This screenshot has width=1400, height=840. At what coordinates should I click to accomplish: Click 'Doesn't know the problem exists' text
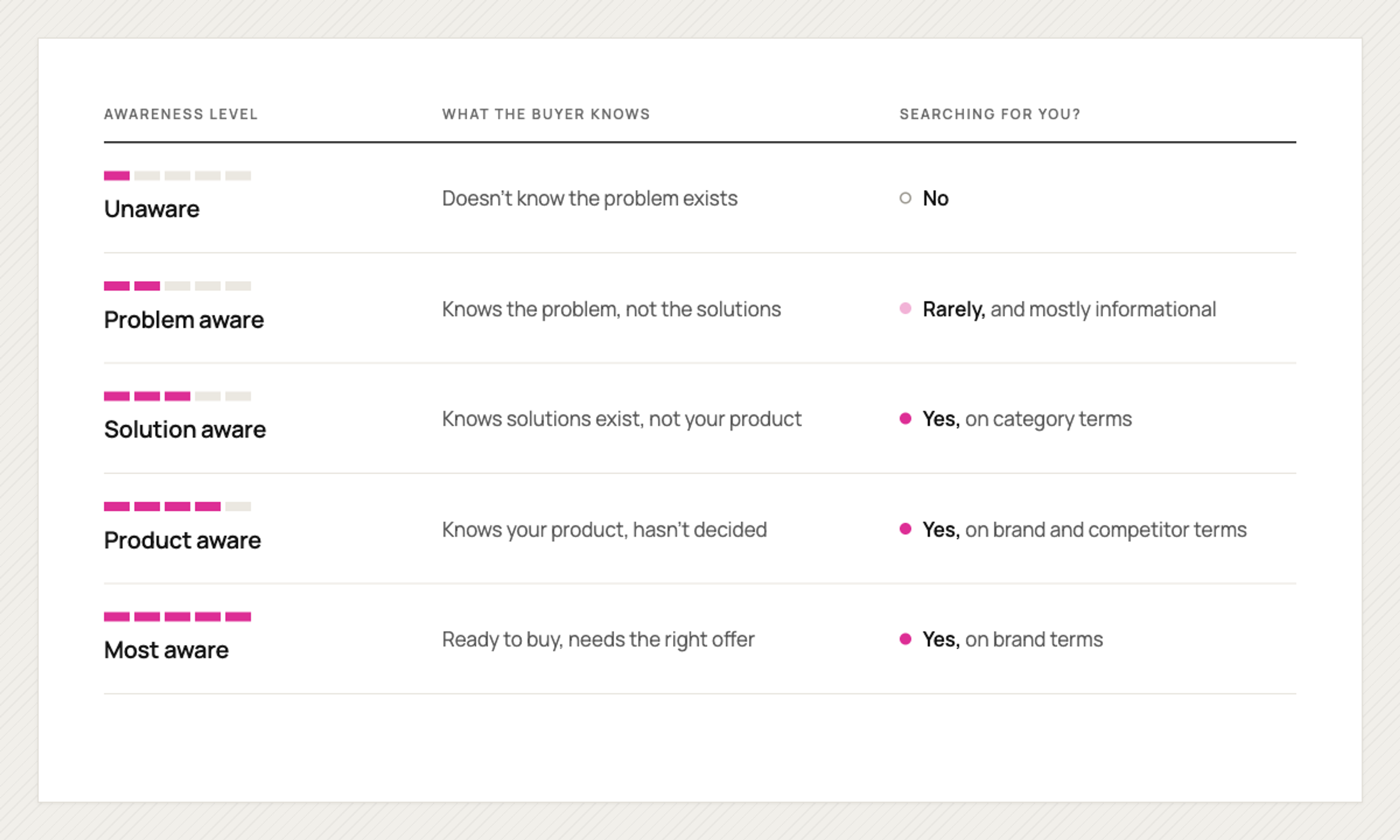click(x=590, y=198)
